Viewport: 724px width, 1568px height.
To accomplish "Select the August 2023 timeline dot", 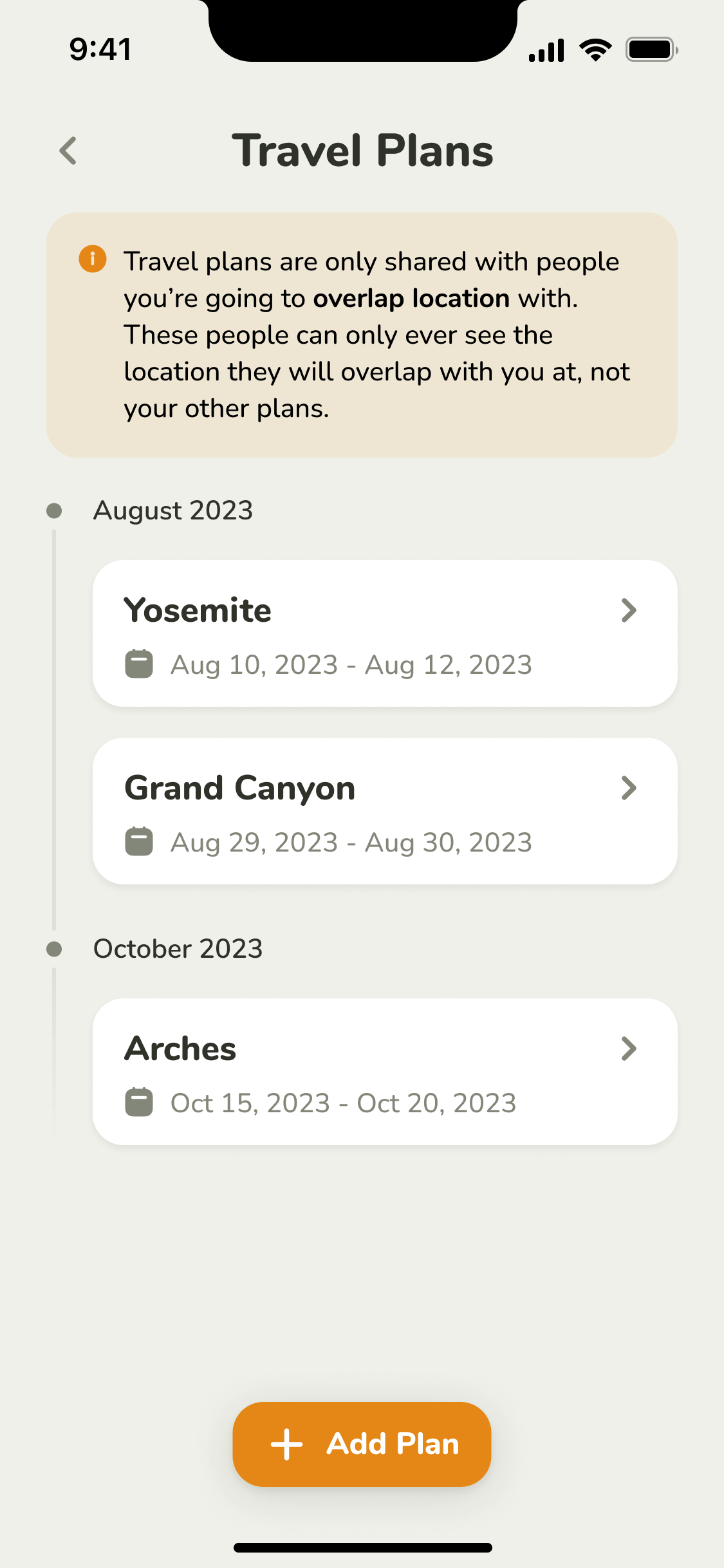I will (x=55, y=510).
